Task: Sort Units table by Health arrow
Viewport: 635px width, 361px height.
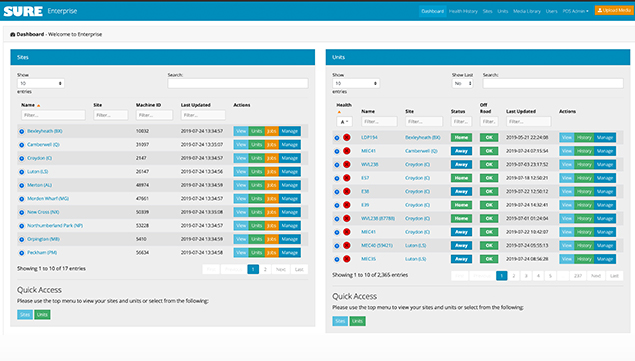Action: click(x=339, y=112)
